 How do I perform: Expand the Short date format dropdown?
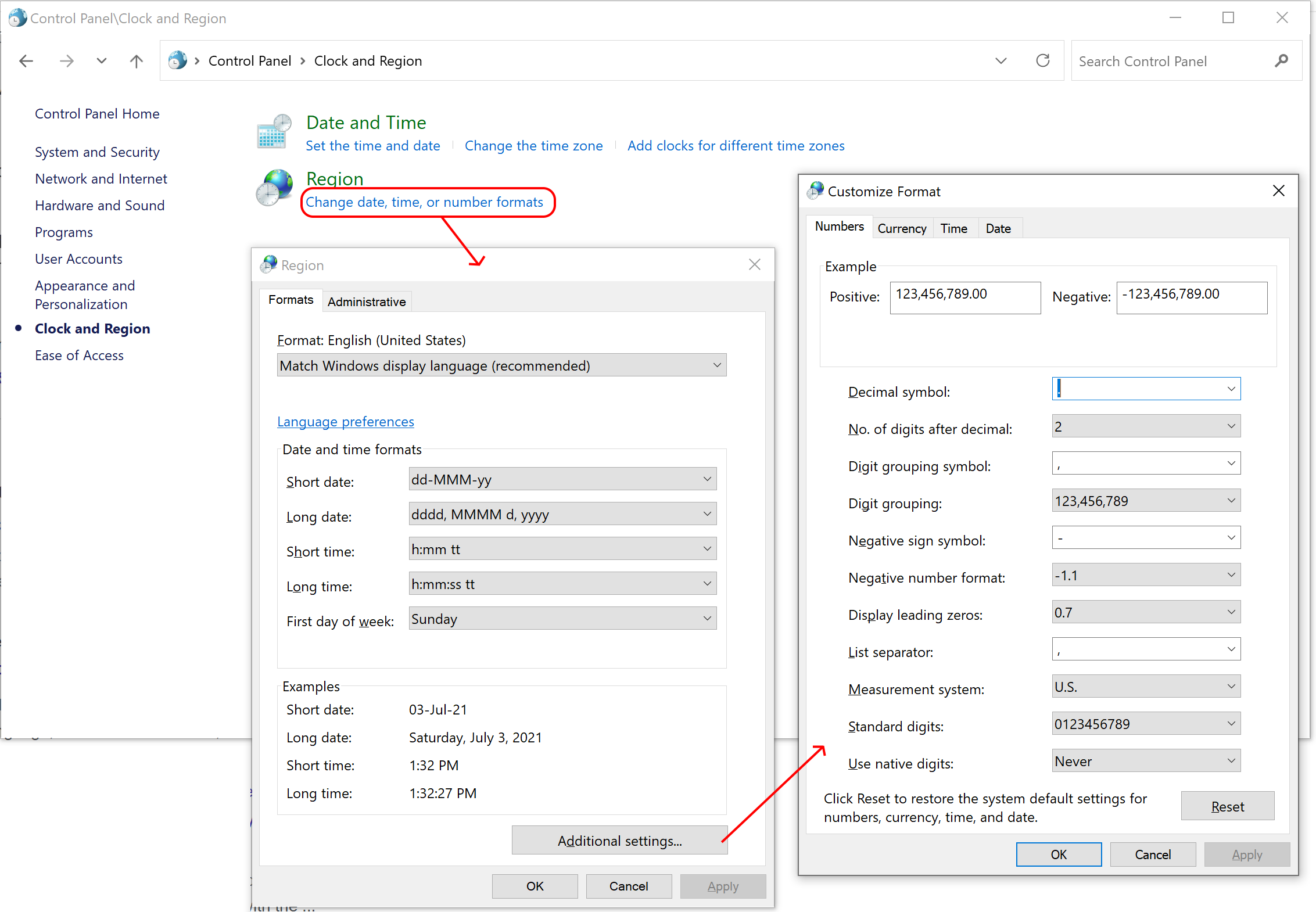click(x=708, y=479)
